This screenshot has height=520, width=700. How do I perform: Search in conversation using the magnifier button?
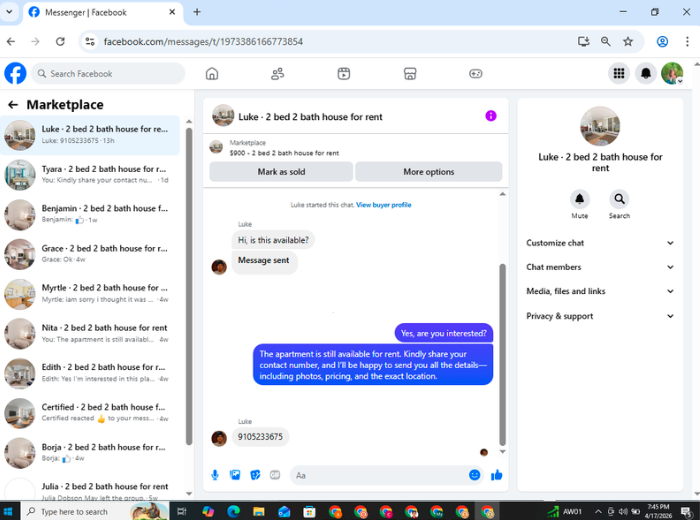coord(619,199)
